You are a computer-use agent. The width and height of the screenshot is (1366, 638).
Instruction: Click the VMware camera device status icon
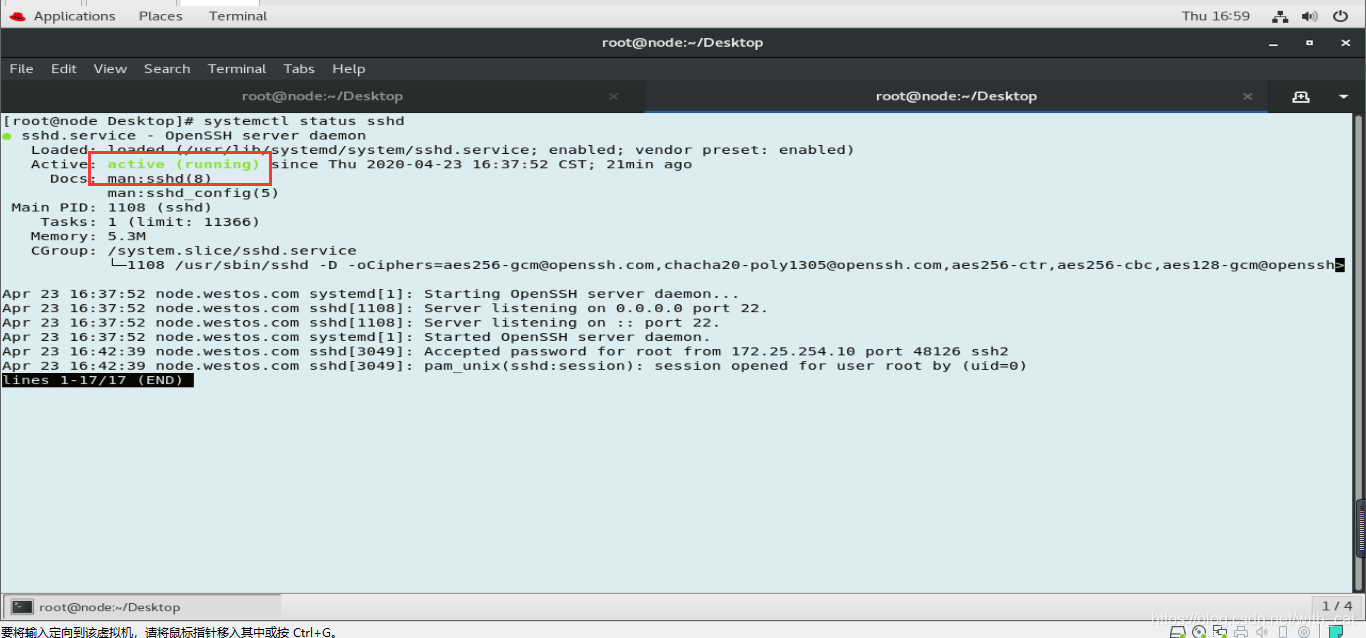tap(1303, 632)
